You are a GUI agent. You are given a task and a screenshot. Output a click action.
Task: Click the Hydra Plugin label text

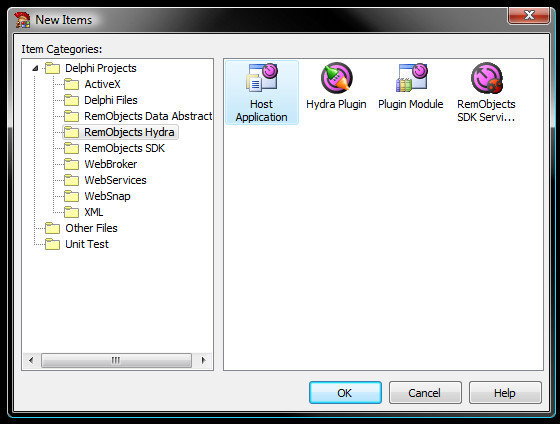(x=336, y=104)
